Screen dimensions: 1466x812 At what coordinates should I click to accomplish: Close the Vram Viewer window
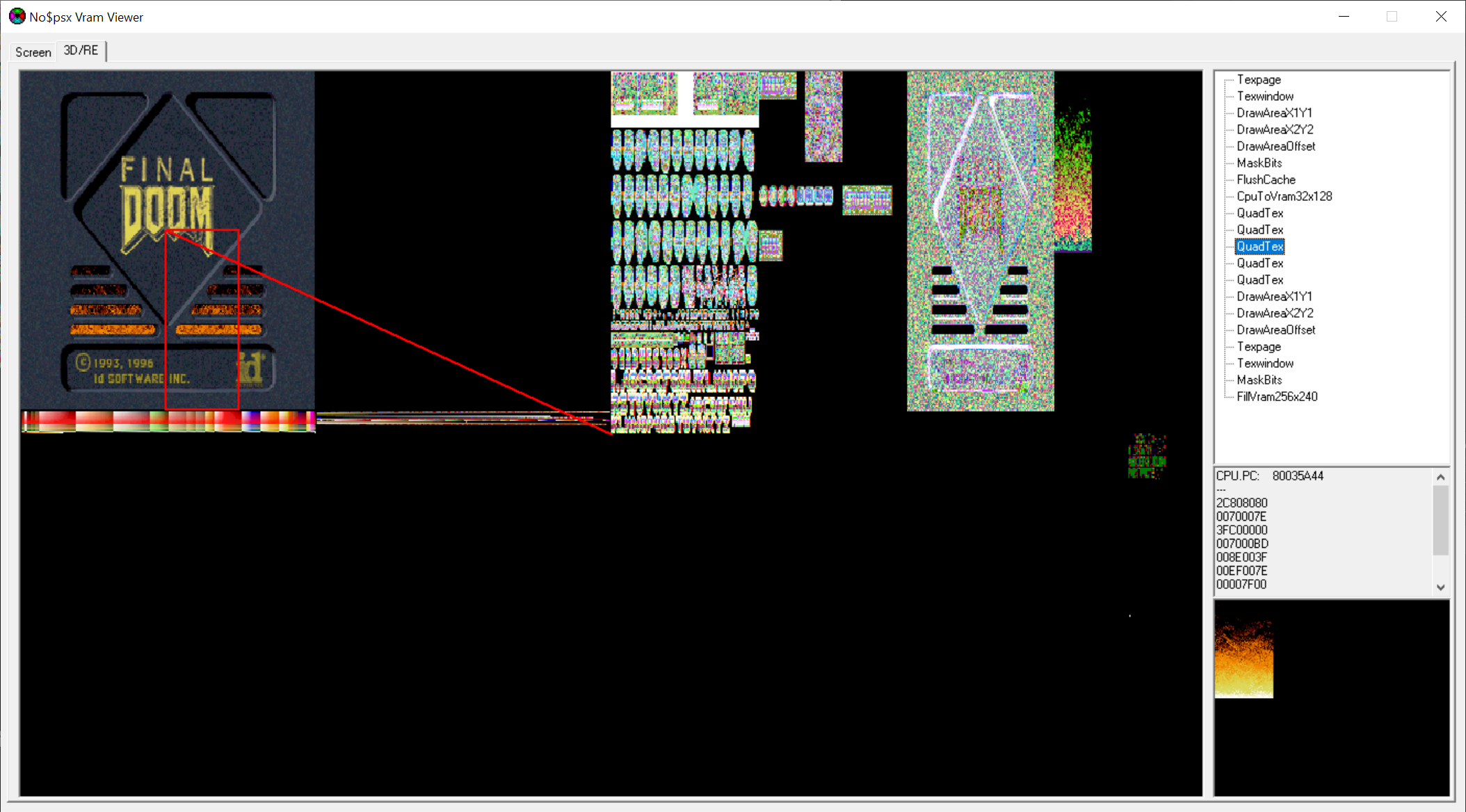tap(1441, 17)
